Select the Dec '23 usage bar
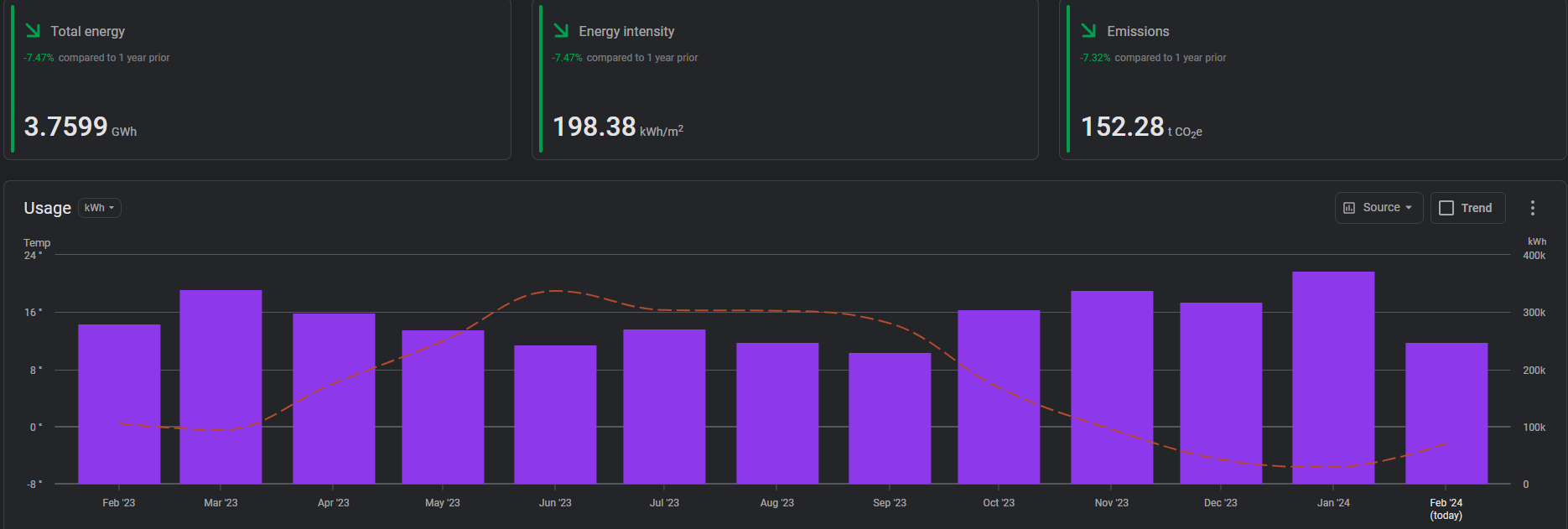Viewport: 1568px width, 529px height. (x=1221, y=393)
